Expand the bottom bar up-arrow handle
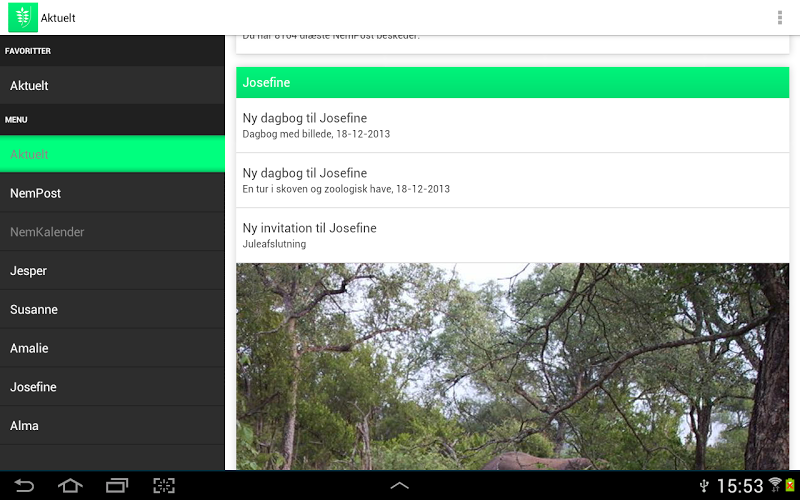 399,486
